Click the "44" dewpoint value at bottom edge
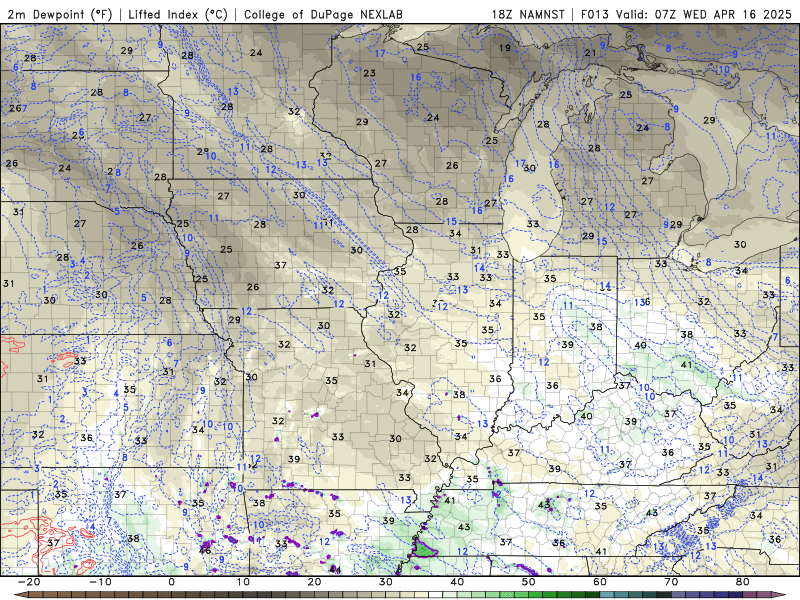 (335, 569)
